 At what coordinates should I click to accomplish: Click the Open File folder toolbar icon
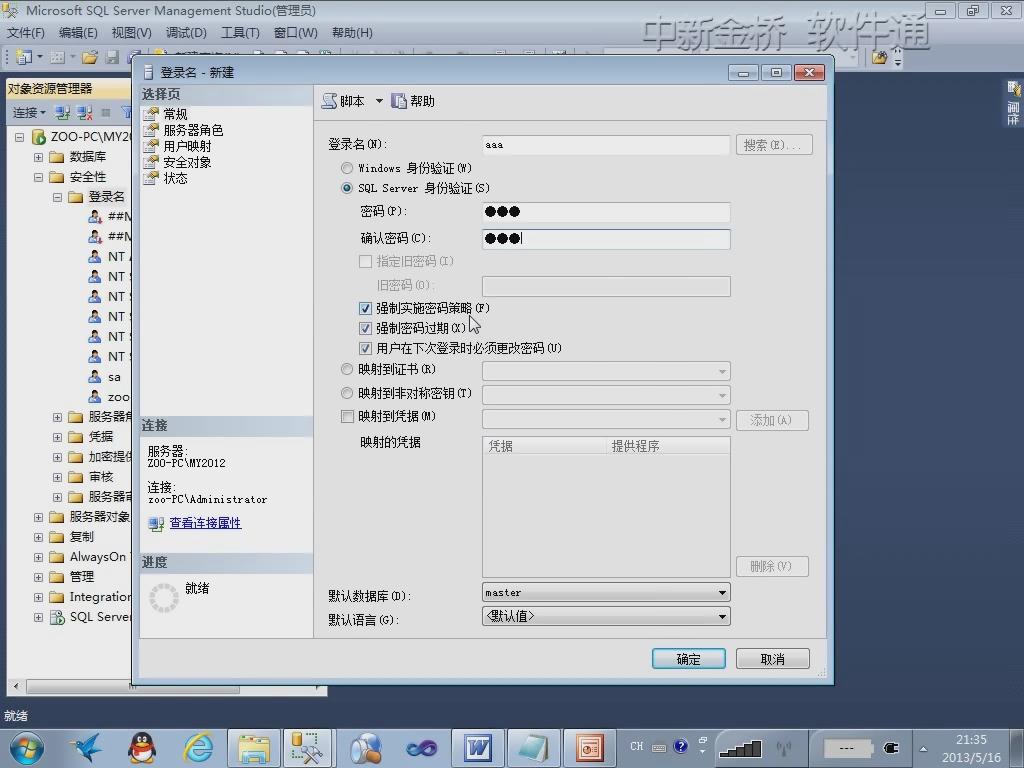click(x=89, y=57)
